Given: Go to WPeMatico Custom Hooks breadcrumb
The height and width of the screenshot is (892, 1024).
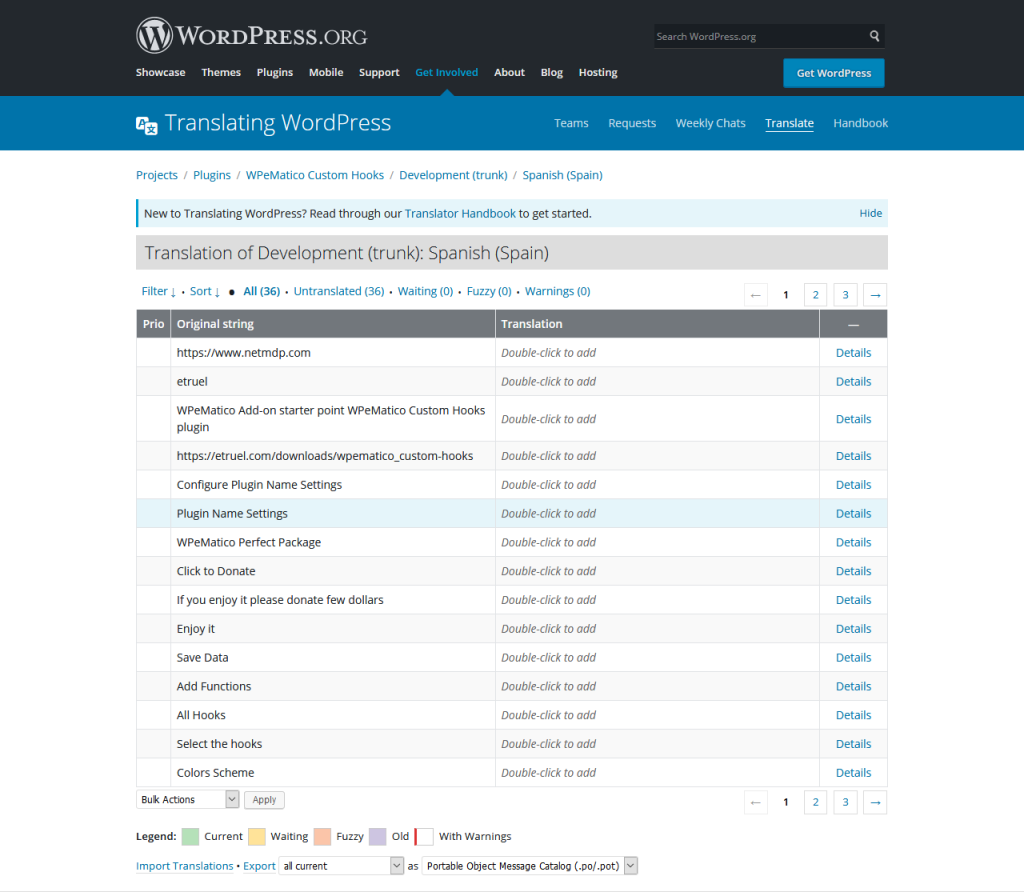Looking at the screenshot, I should click(x=315, y=175).
